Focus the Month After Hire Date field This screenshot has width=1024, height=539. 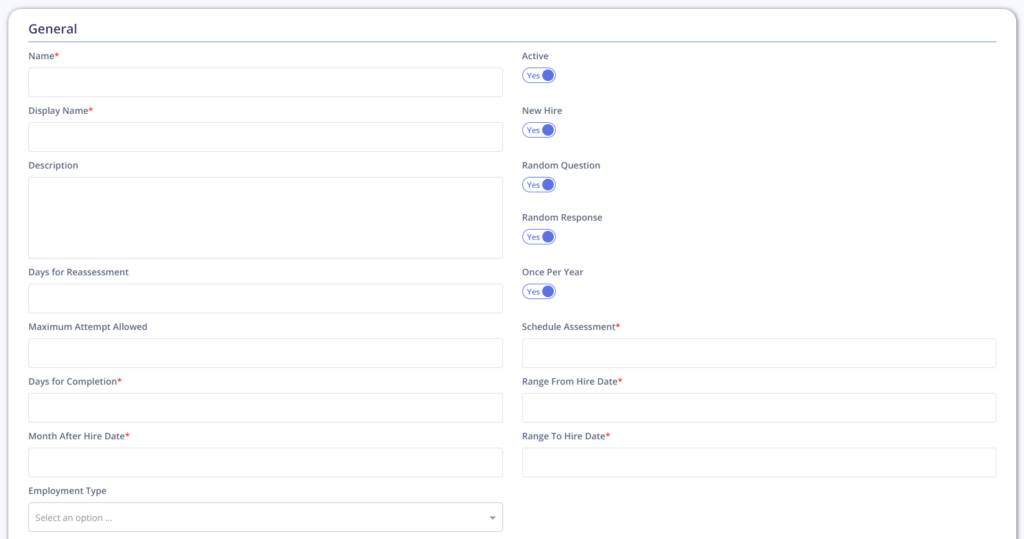pyautogui.click(x=265, y=463)
